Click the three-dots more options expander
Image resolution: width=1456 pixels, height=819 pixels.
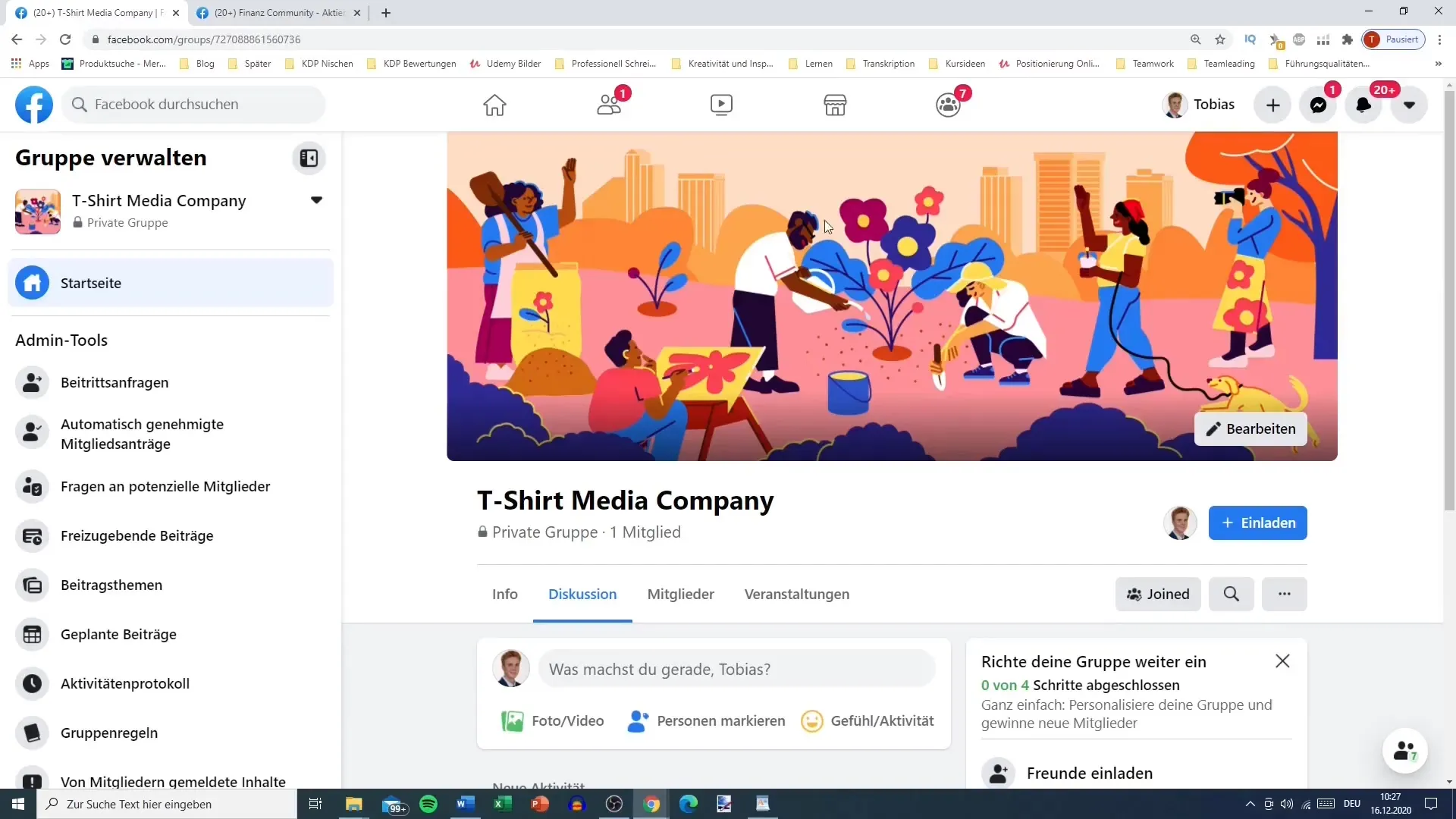1285,594
